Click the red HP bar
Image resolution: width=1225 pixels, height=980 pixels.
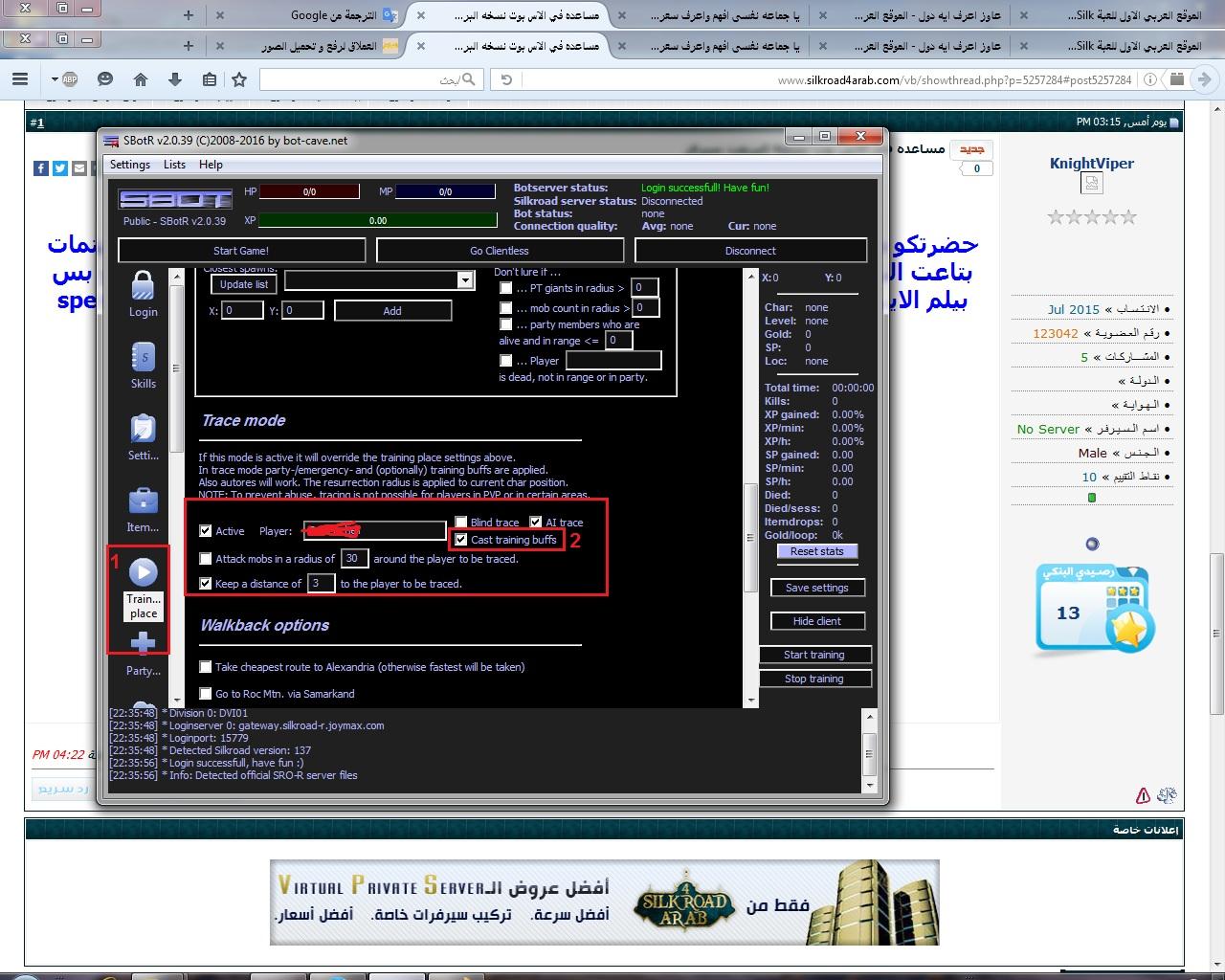click(x=309, y=191)
